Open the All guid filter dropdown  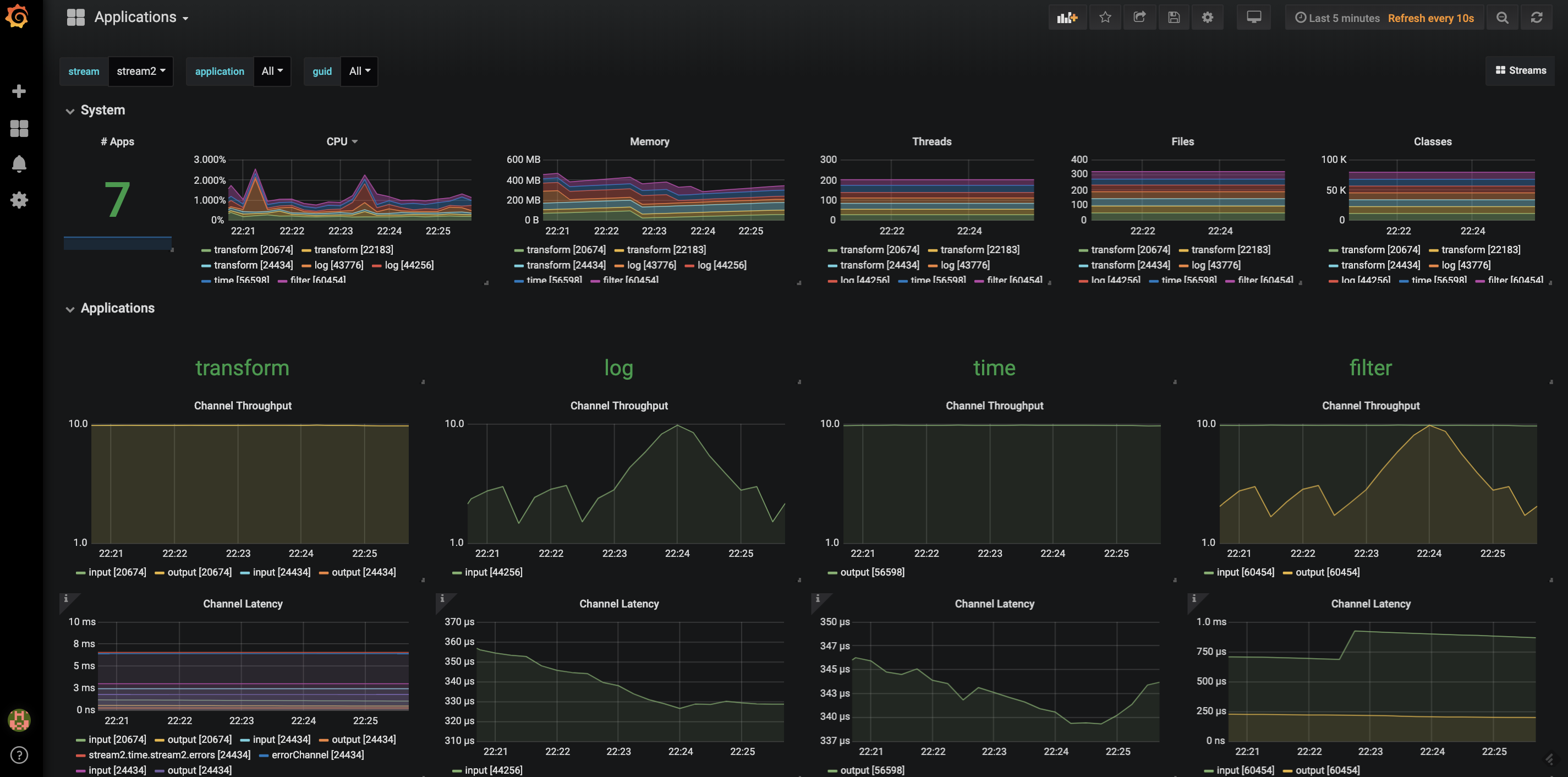click(357, 71)
